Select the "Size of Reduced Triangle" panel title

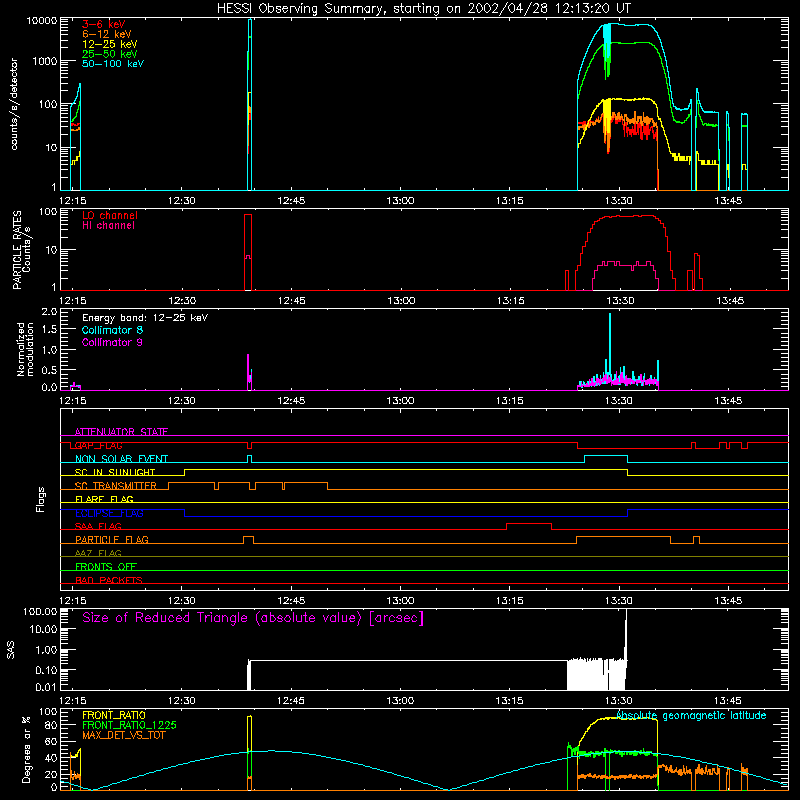[253, 618]
